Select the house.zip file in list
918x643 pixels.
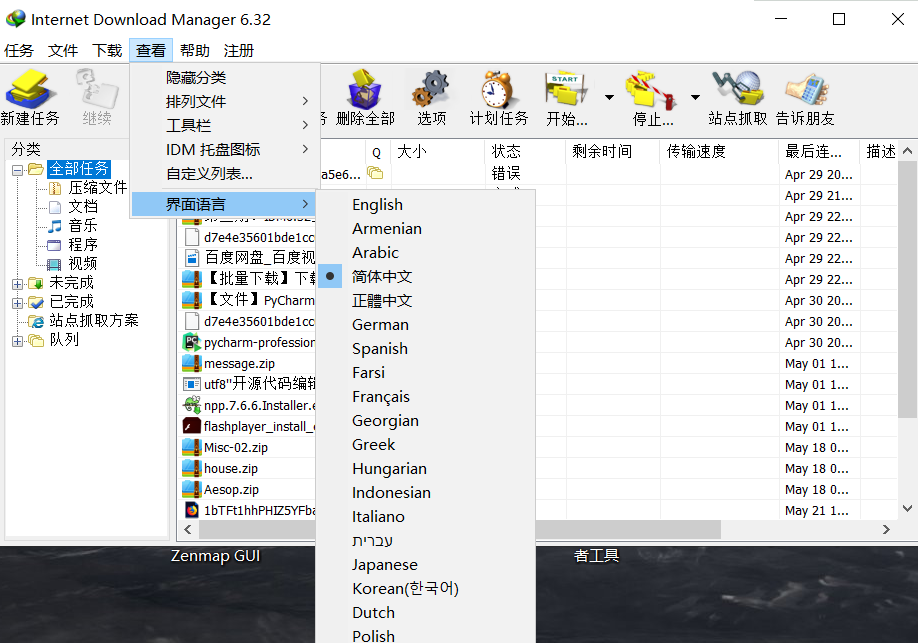[x=230, y=469]
